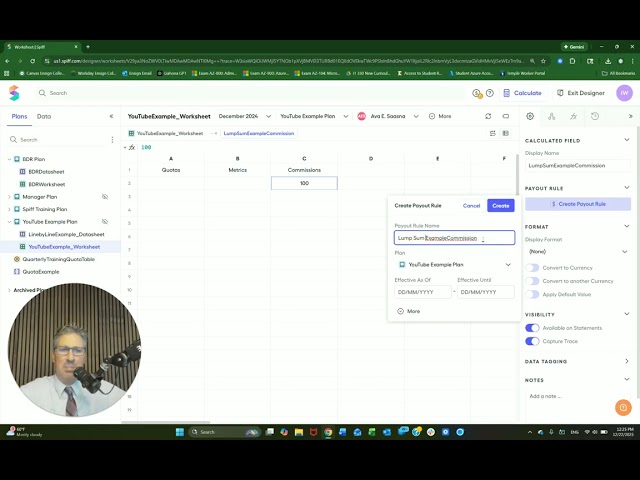
Task: Disable Available on Statements toggle
Action: click(x=532, y=328)
